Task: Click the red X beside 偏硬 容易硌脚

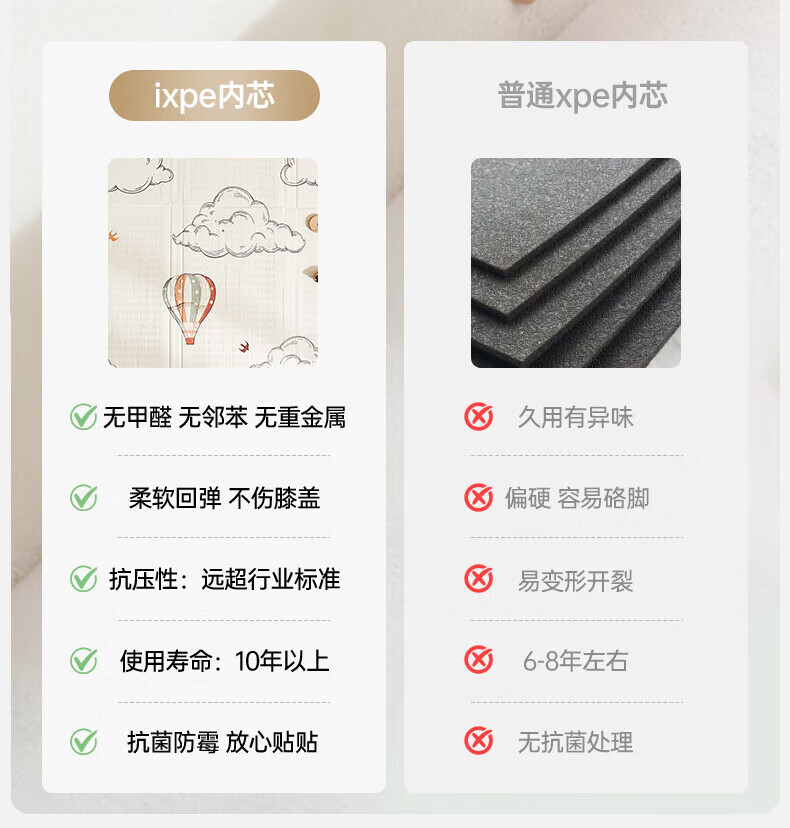Action: 478,497
